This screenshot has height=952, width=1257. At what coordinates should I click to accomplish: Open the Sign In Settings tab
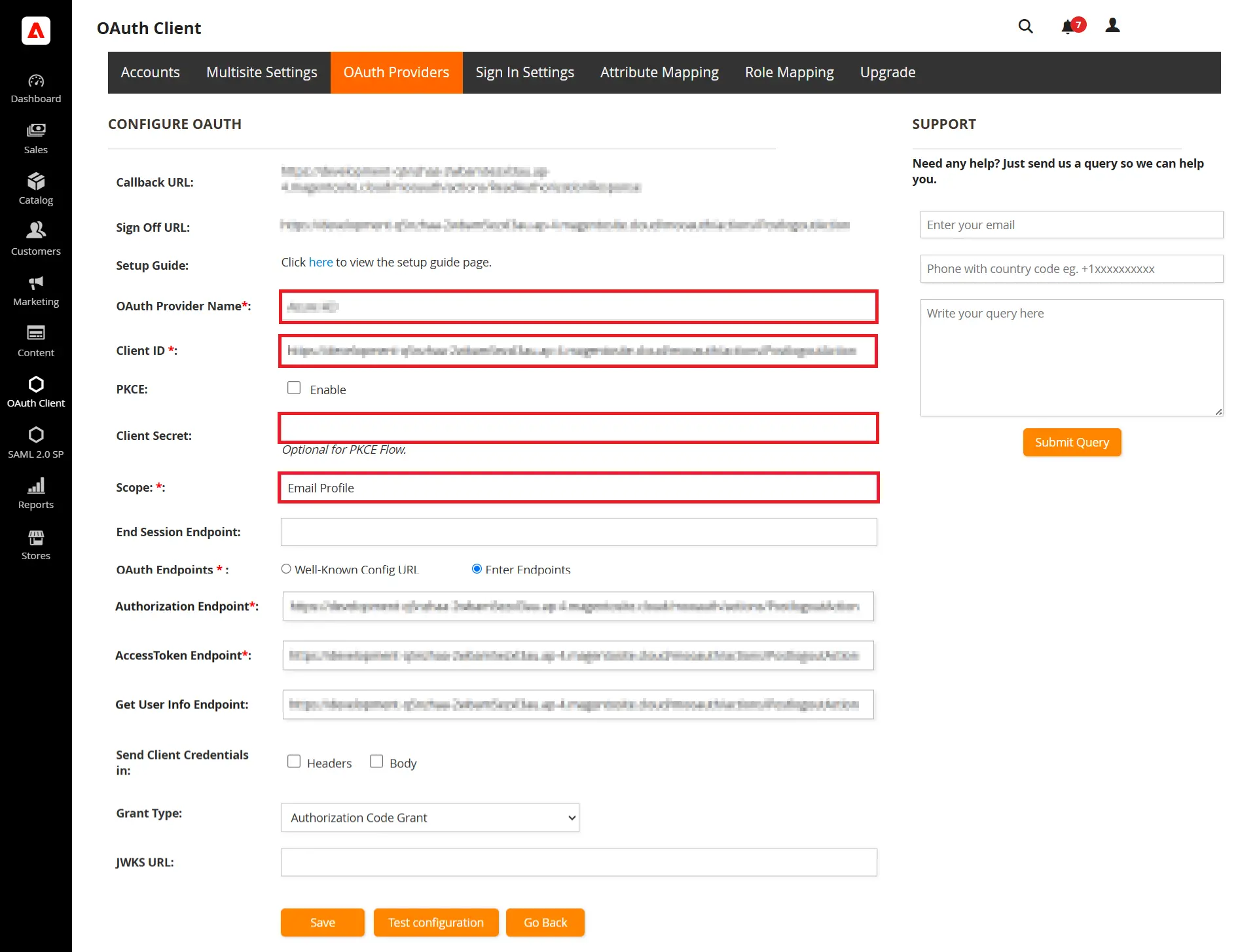[525, 72]
